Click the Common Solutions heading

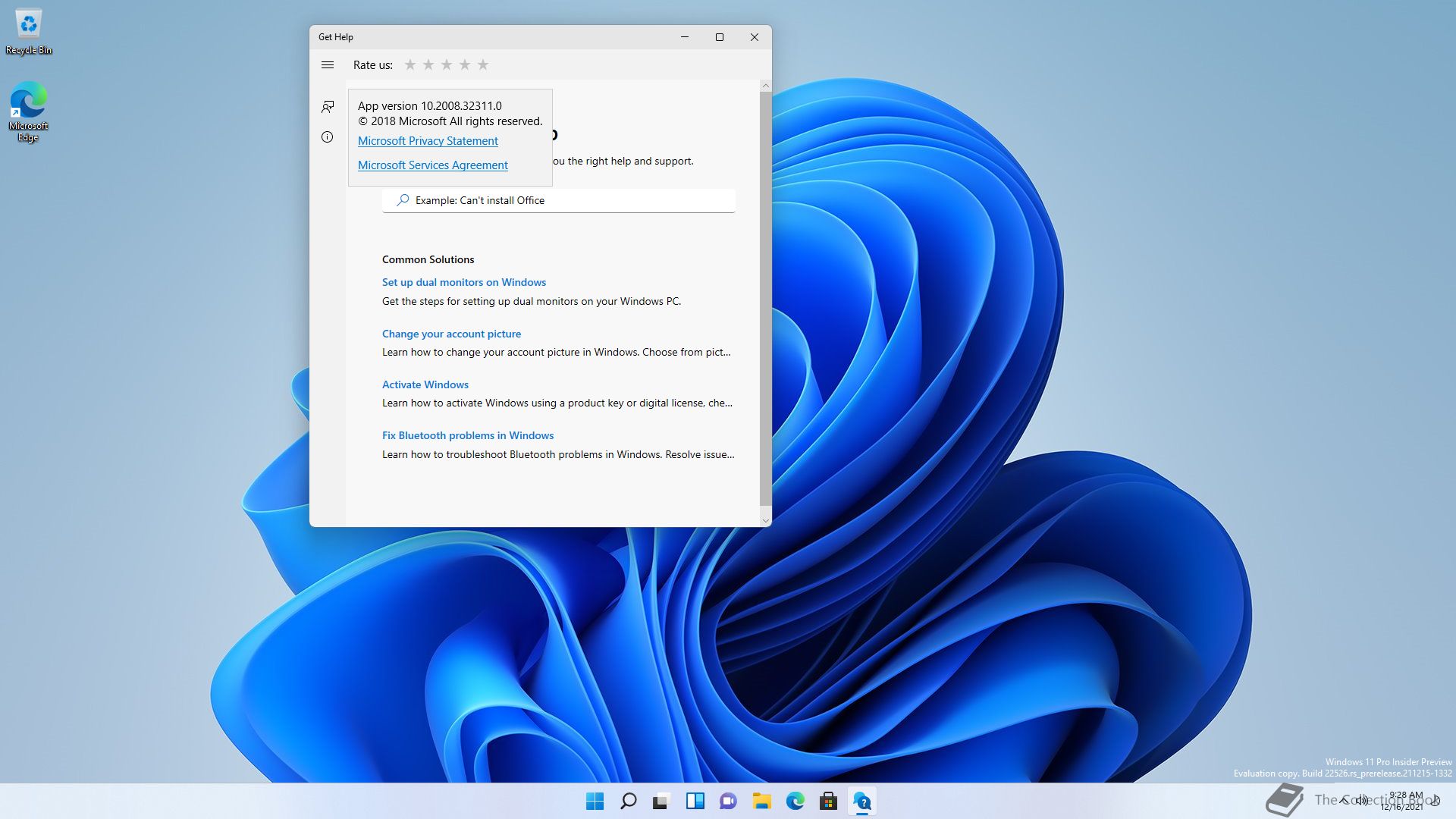[428, 259]
